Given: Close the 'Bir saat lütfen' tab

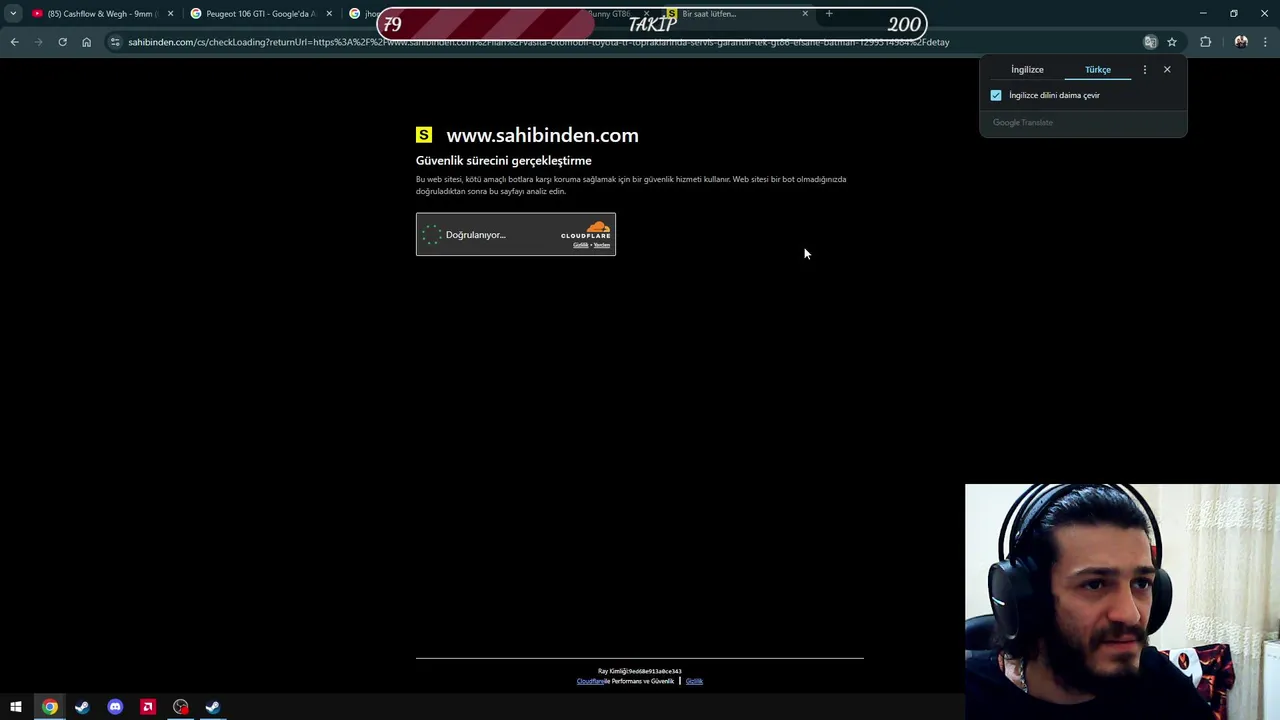Looking at the screenshot, I should 805,14.
